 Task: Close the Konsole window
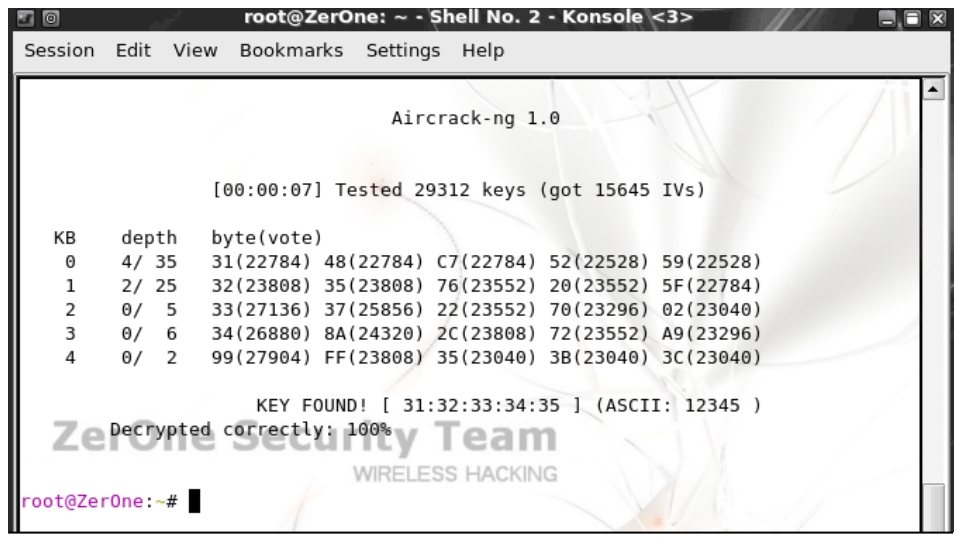point(937,19)
